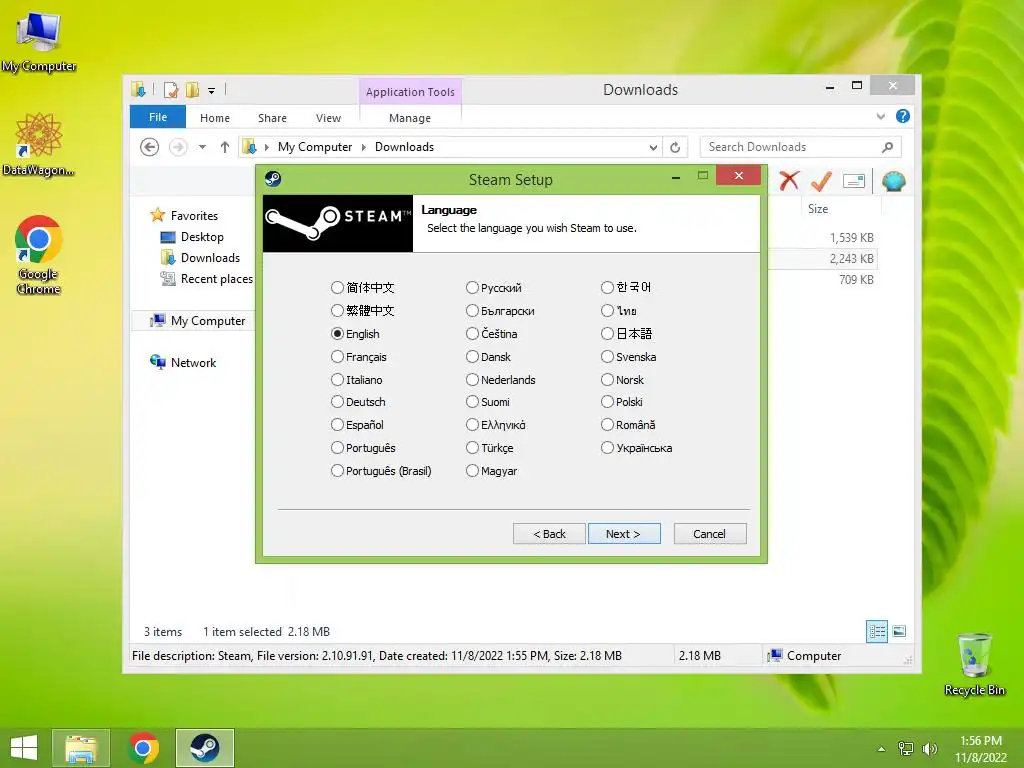Click Application Tools contextual tab
The width and height of the screenshot is (1024, 768).
[x=410, y=91]
